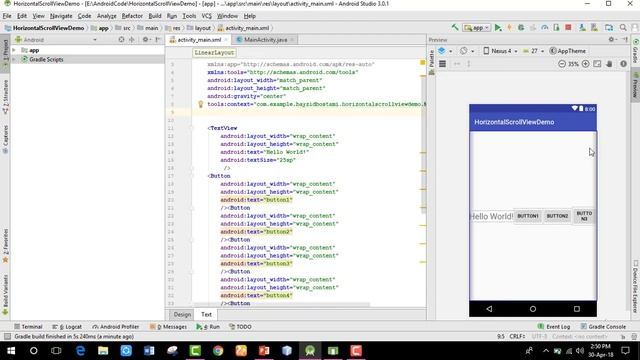This screenshot has width=640, height=360.
Task: Open AVD Manager icon in toolbar
Action: 582,27
